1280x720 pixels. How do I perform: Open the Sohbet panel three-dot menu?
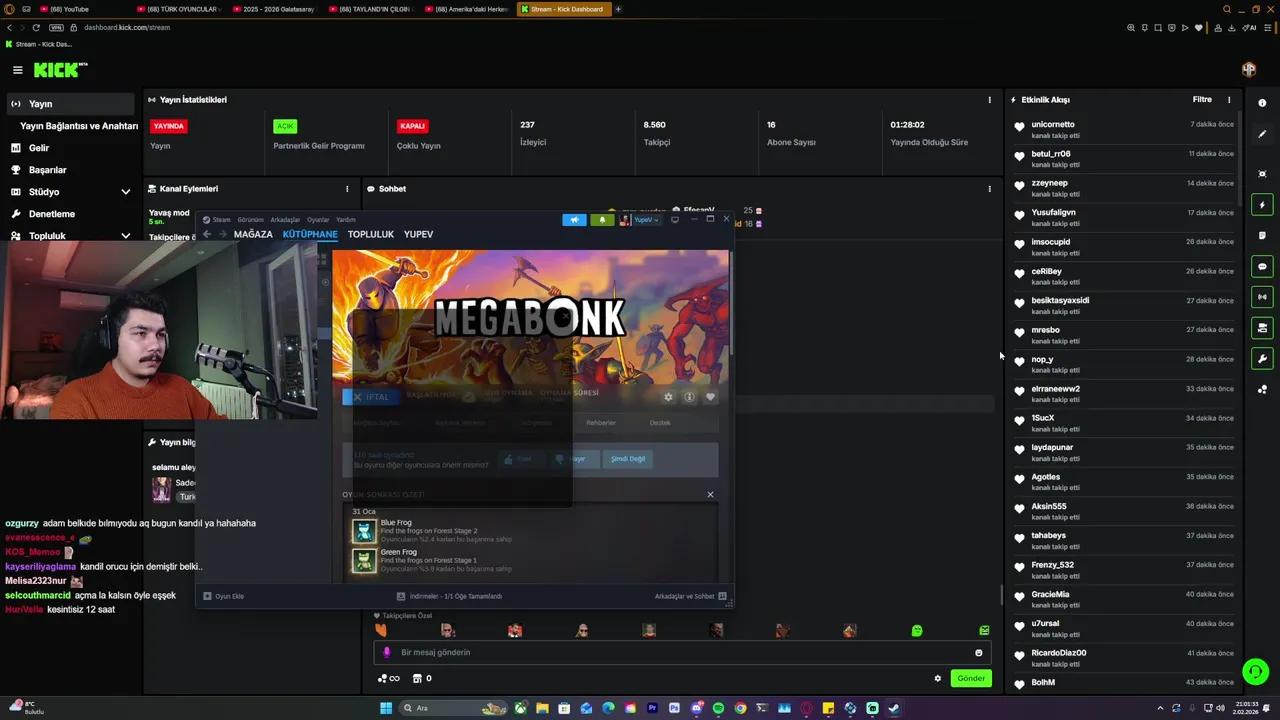tap(990, 189)
